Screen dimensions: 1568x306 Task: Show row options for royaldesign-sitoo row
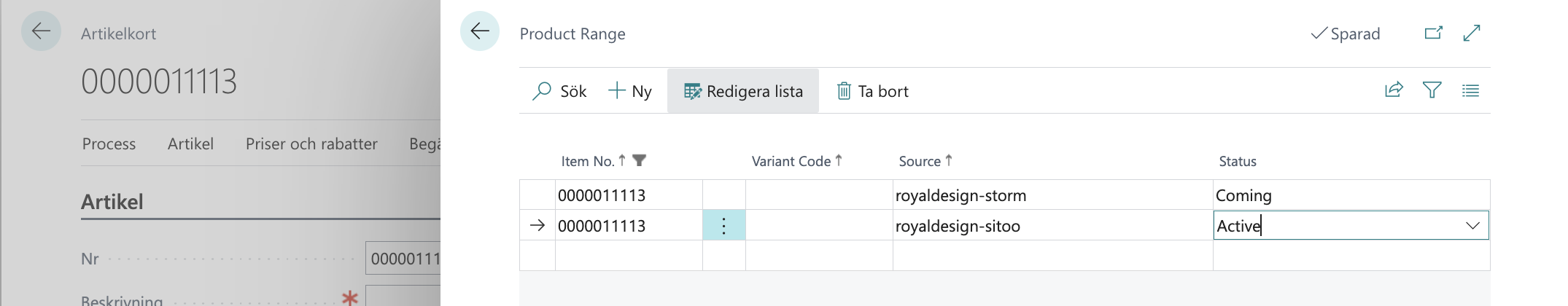[x=723, y=226]
